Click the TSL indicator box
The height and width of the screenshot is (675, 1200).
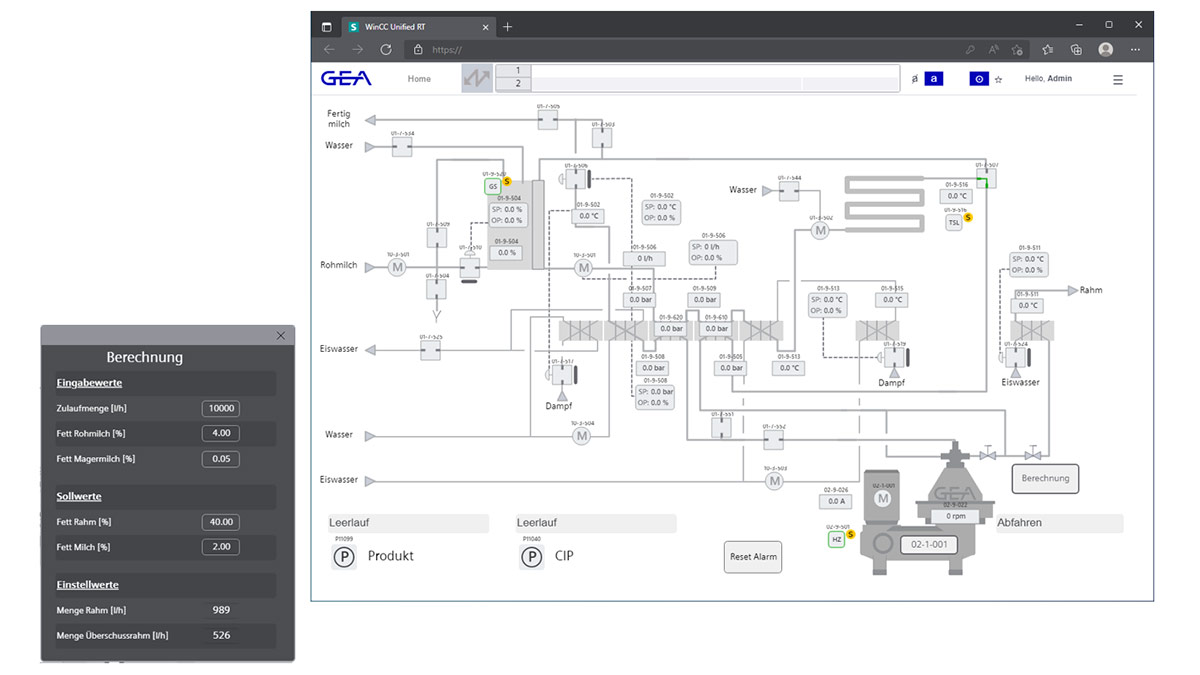[954, 223]
